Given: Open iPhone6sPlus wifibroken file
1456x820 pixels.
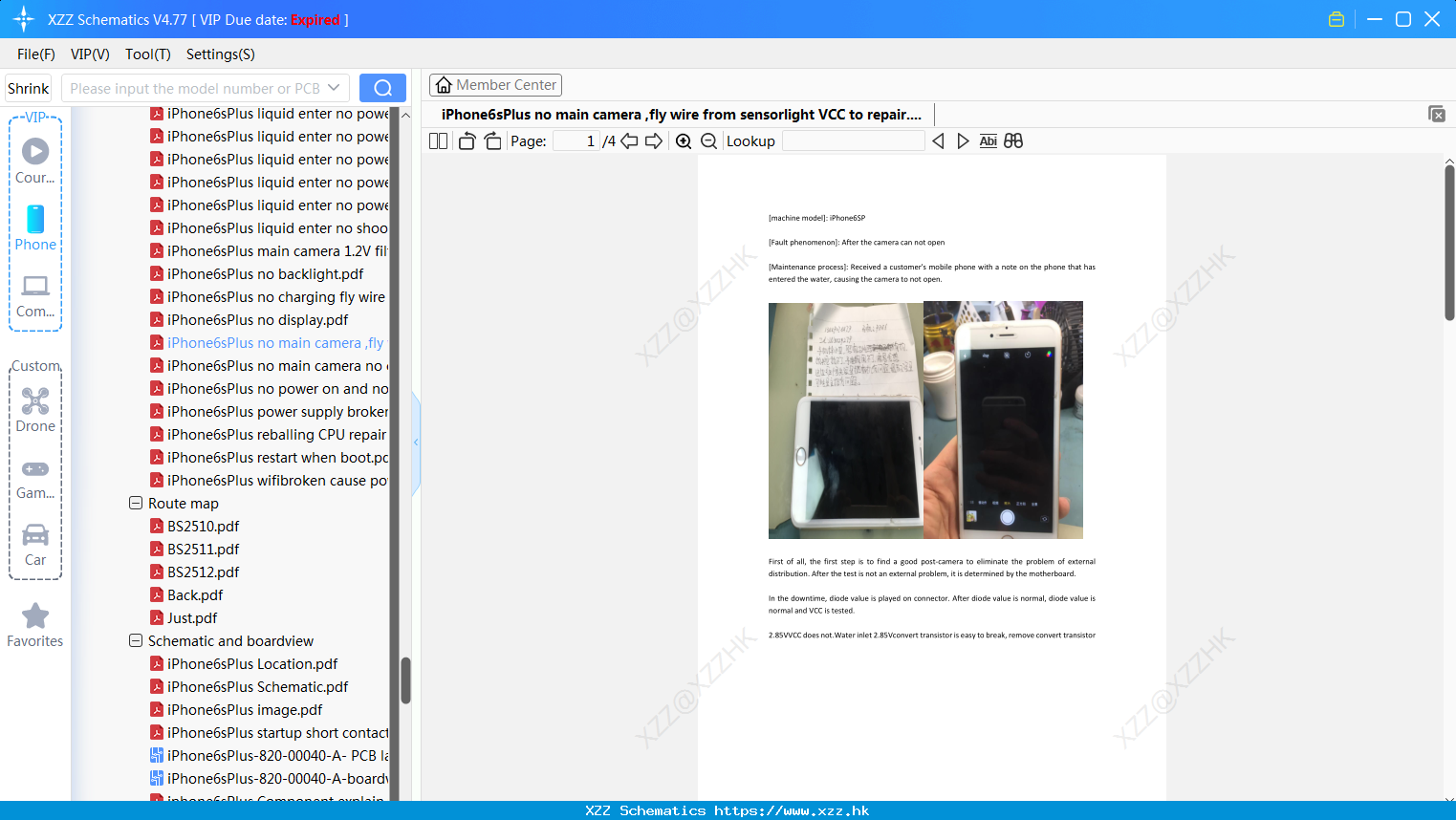Looking at the screenshot, I should pyautogui.click(x=269, y=480).
